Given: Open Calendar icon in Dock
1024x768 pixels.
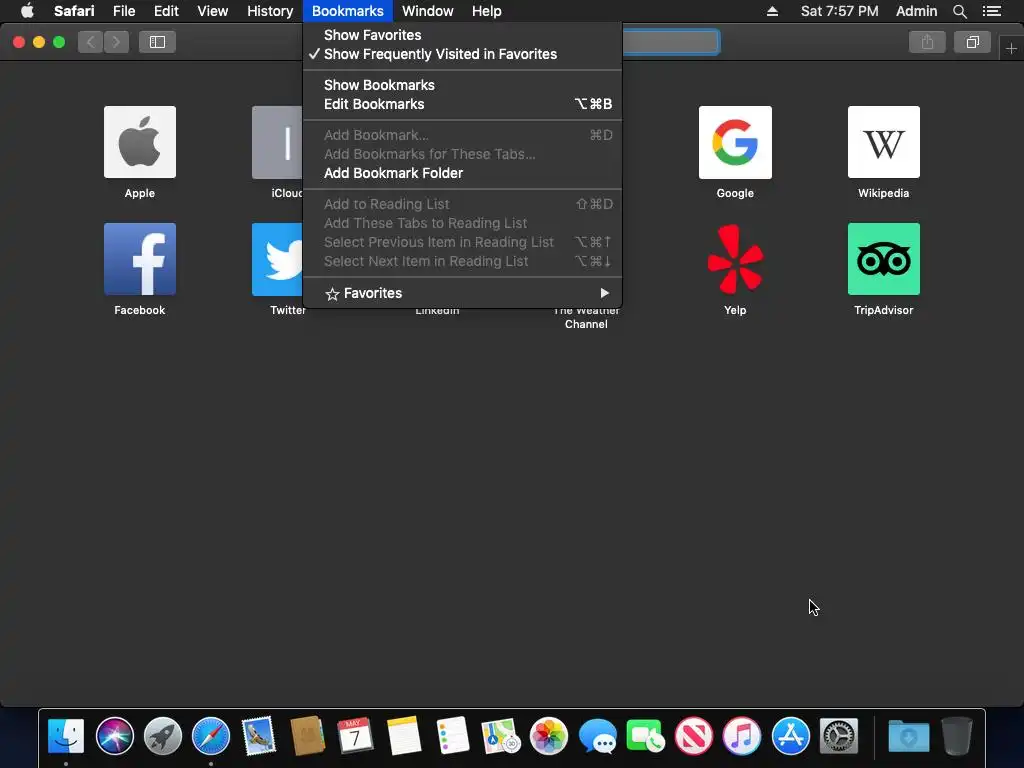Looking at the screenshot, I should click(x=355, y=736).
